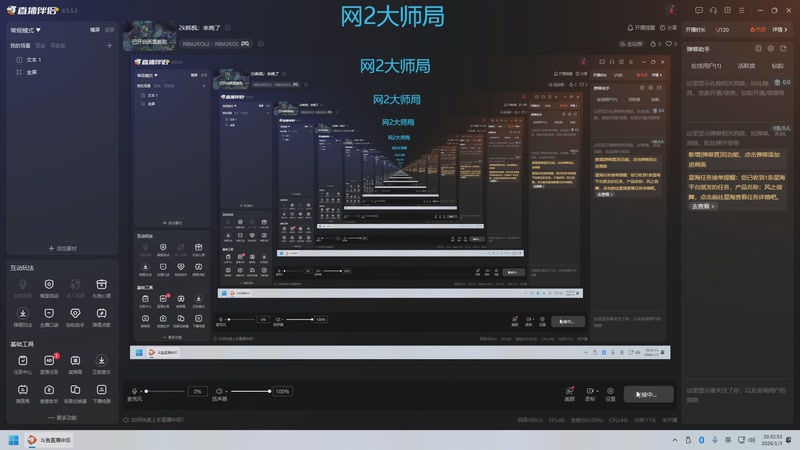
Task: Show hidden tray icons chevron
Action: click(x=674, y=440)
